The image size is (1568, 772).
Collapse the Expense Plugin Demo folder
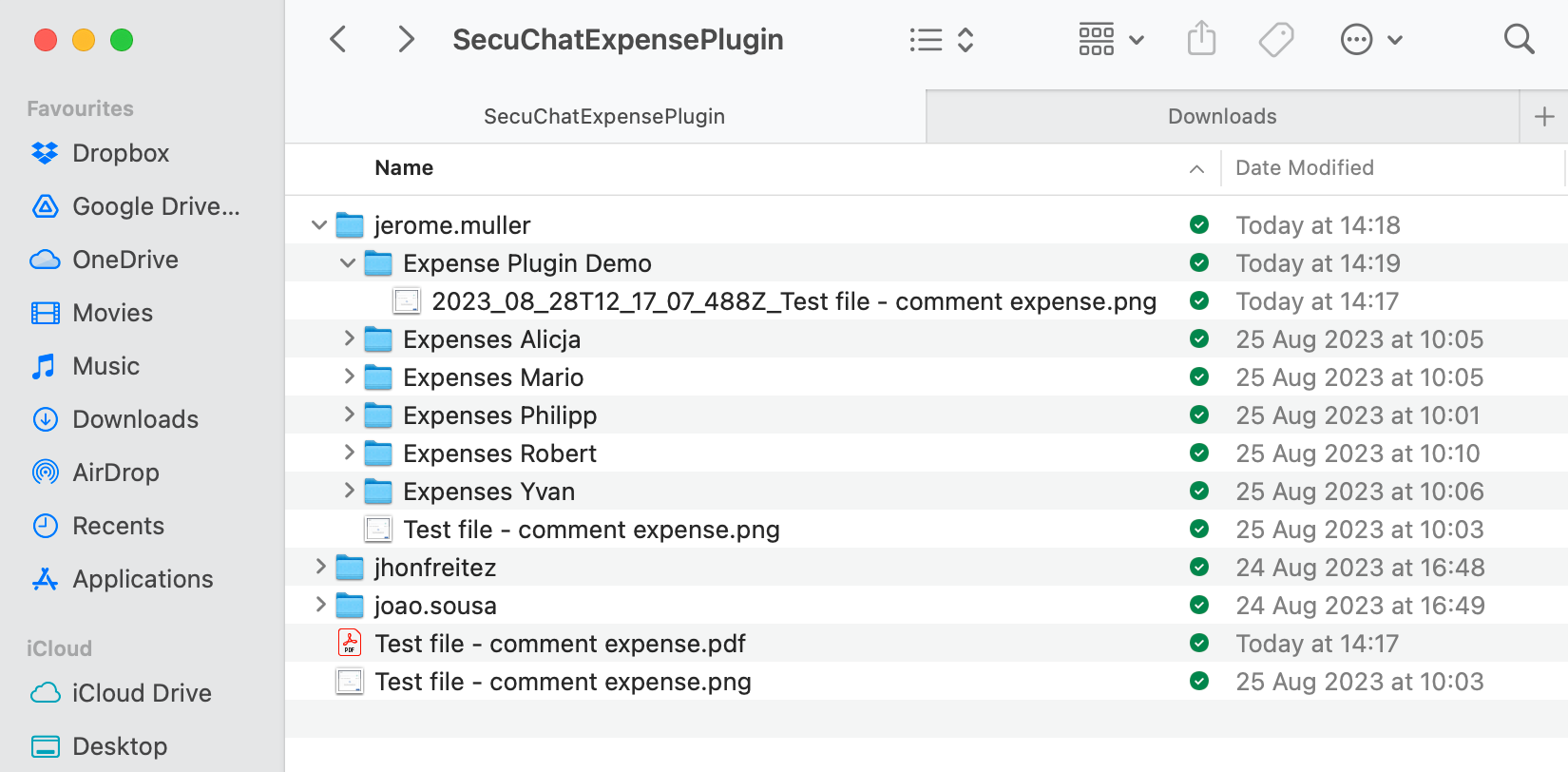pyautogui.click(x=348, y=263)
